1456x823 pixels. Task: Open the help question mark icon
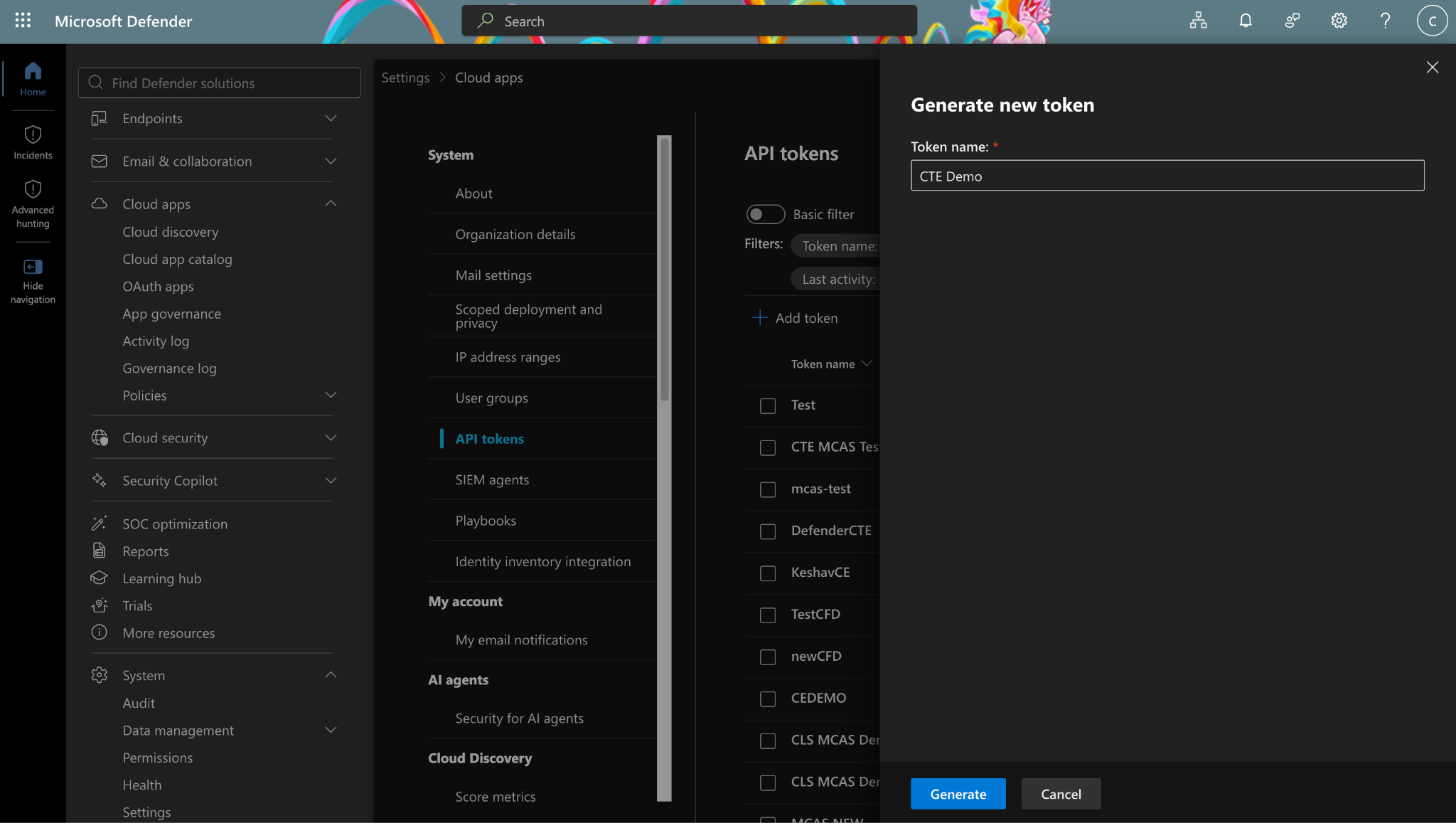coord(1386,21)
